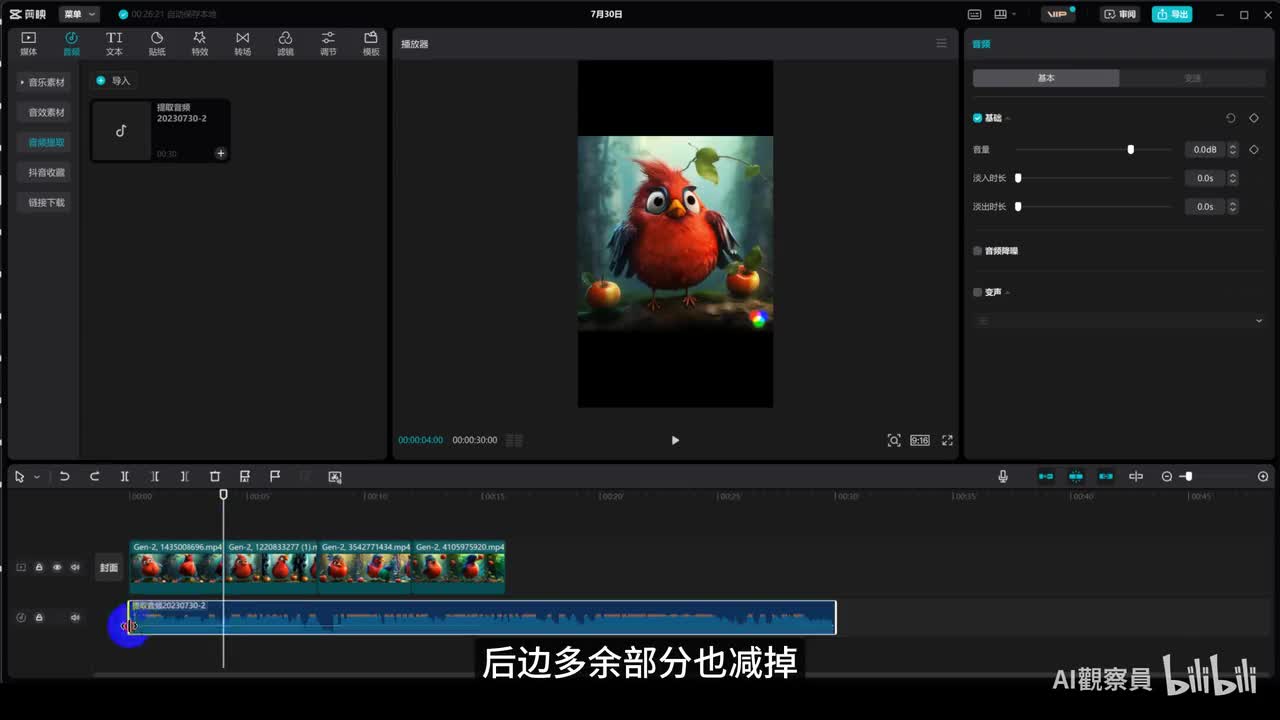Expand the 音乐素材 category
Viewport: 1280px width, 720px height.
coord(45,82)
